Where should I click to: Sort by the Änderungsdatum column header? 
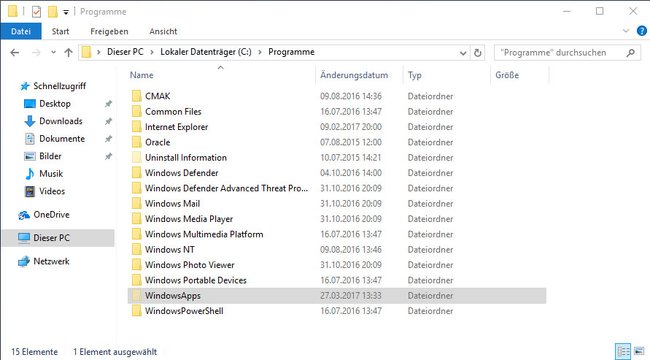[354, 75]
